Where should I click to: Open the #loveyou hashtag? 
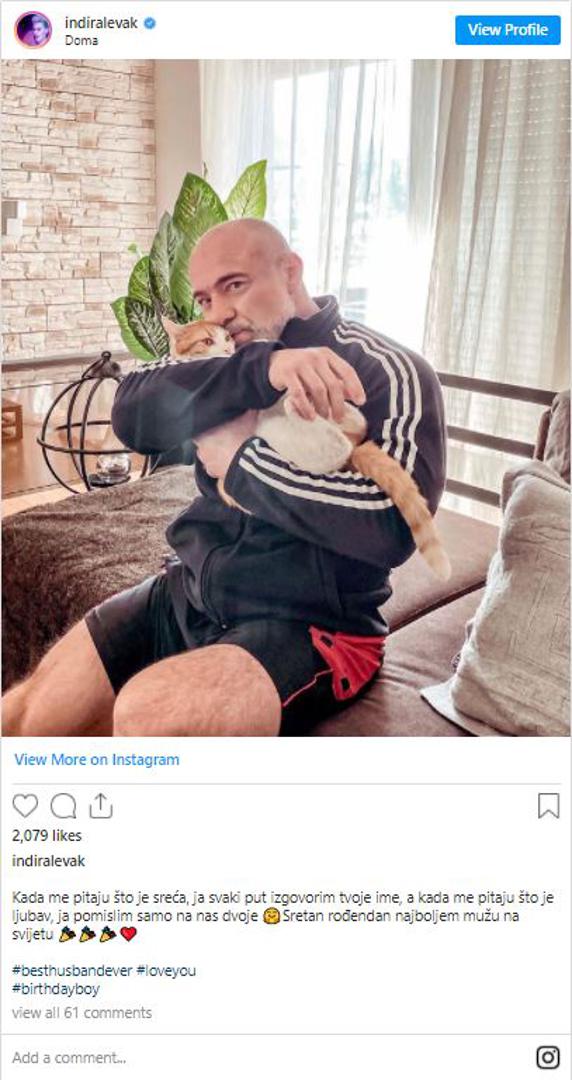coord(166,970)
